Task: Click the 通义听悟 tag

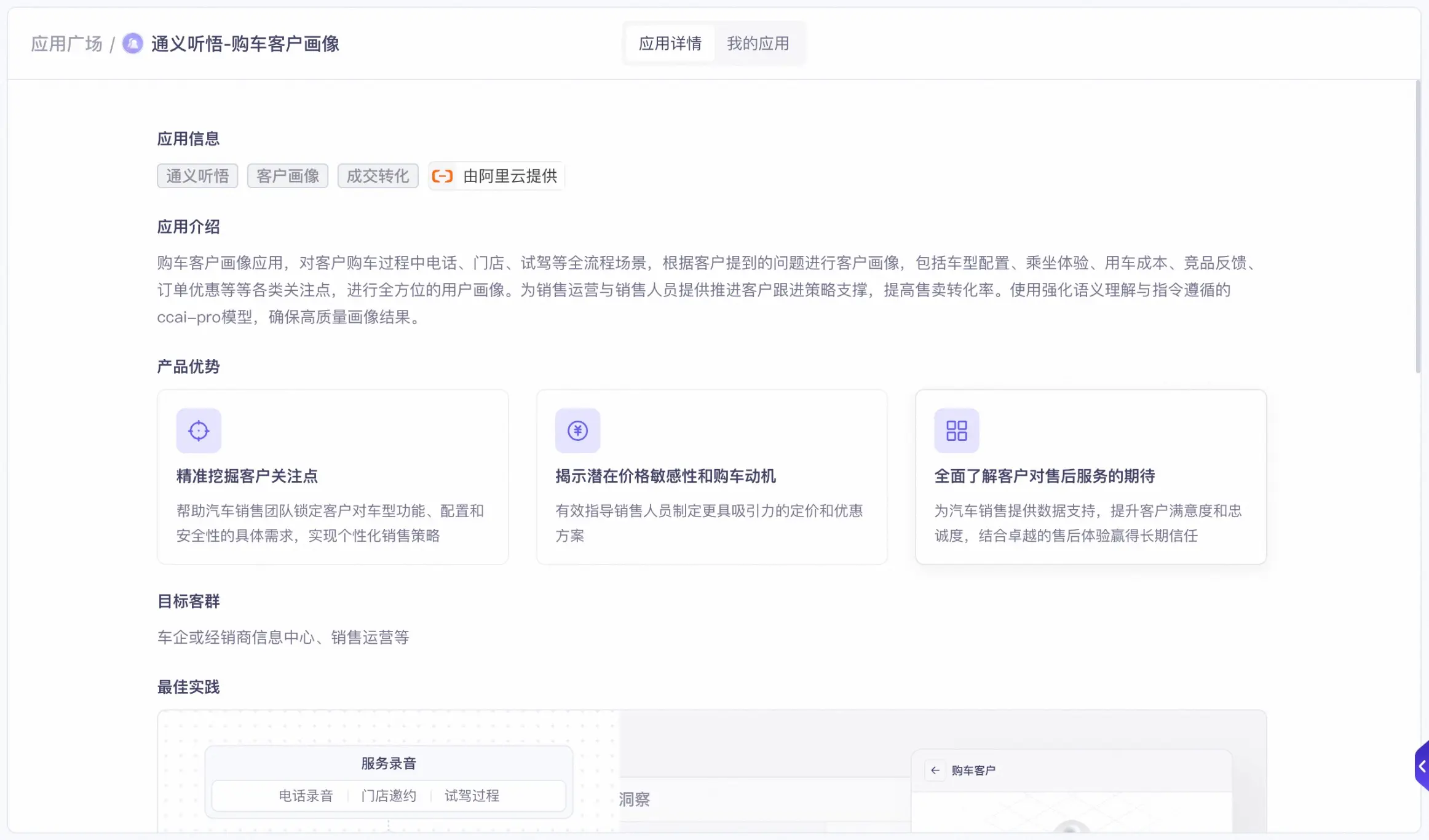Action: pyautogui.click(x=197, y=176)
